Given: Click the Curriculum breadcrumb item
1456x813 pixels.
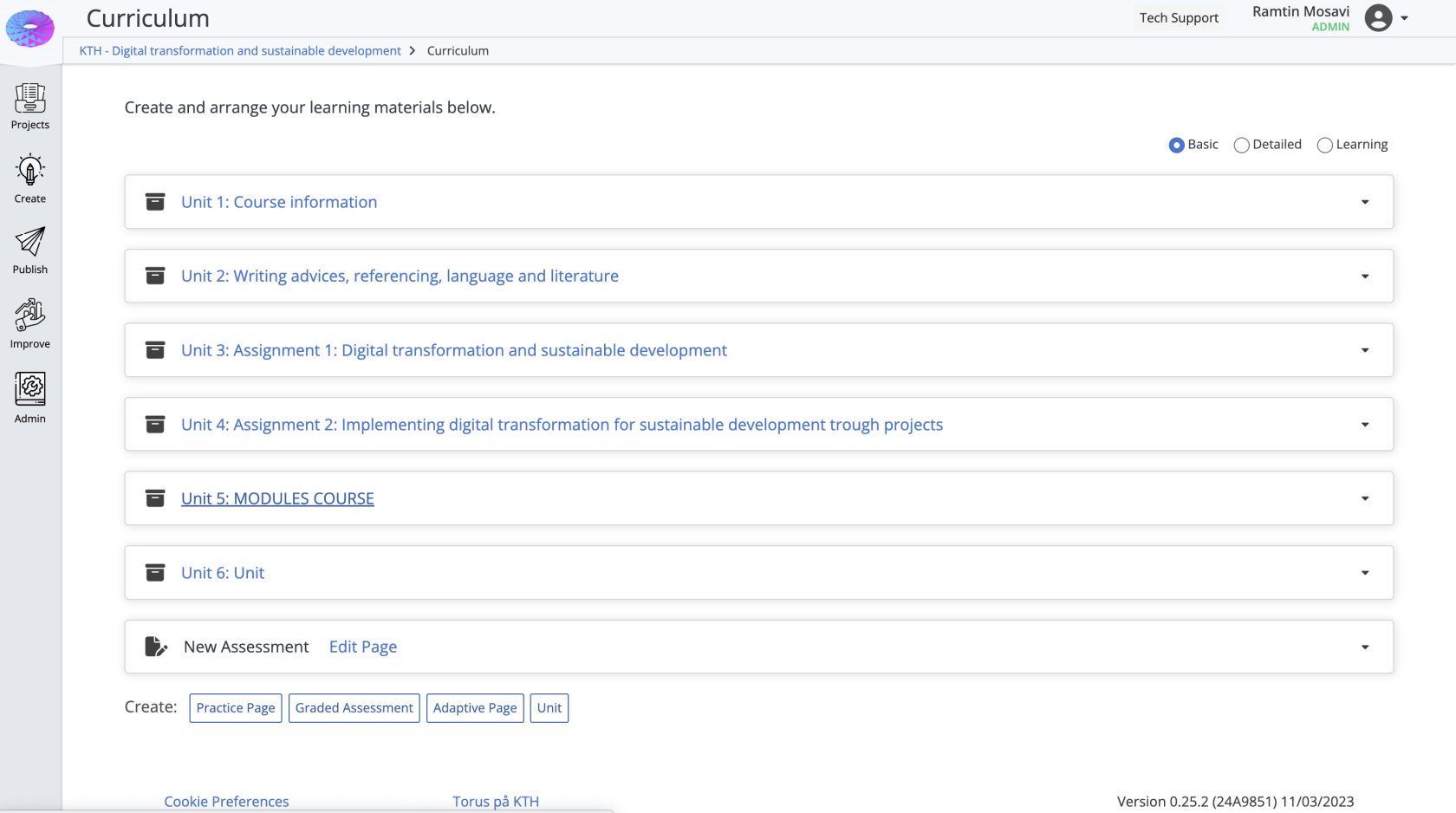Looking at the screenshot, I should [x=458, y=50].
